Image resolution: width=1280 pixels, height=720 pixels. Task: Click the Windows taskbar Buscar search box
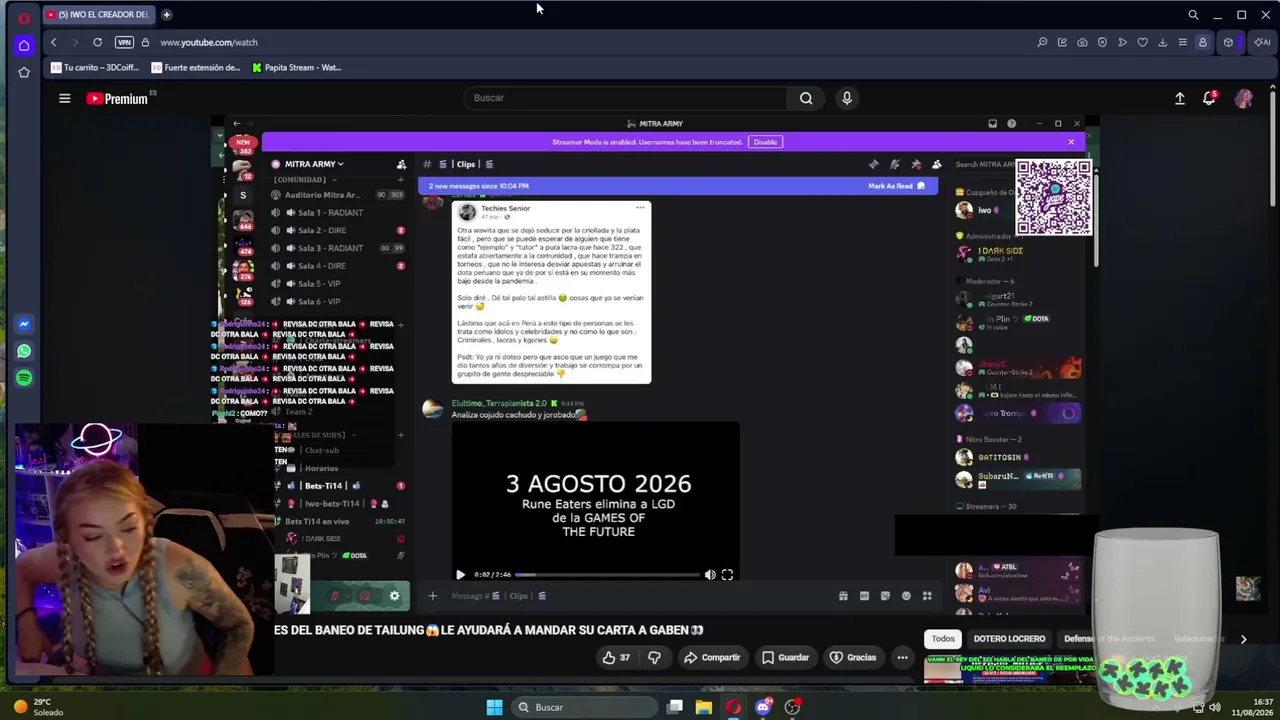[585, 707]
